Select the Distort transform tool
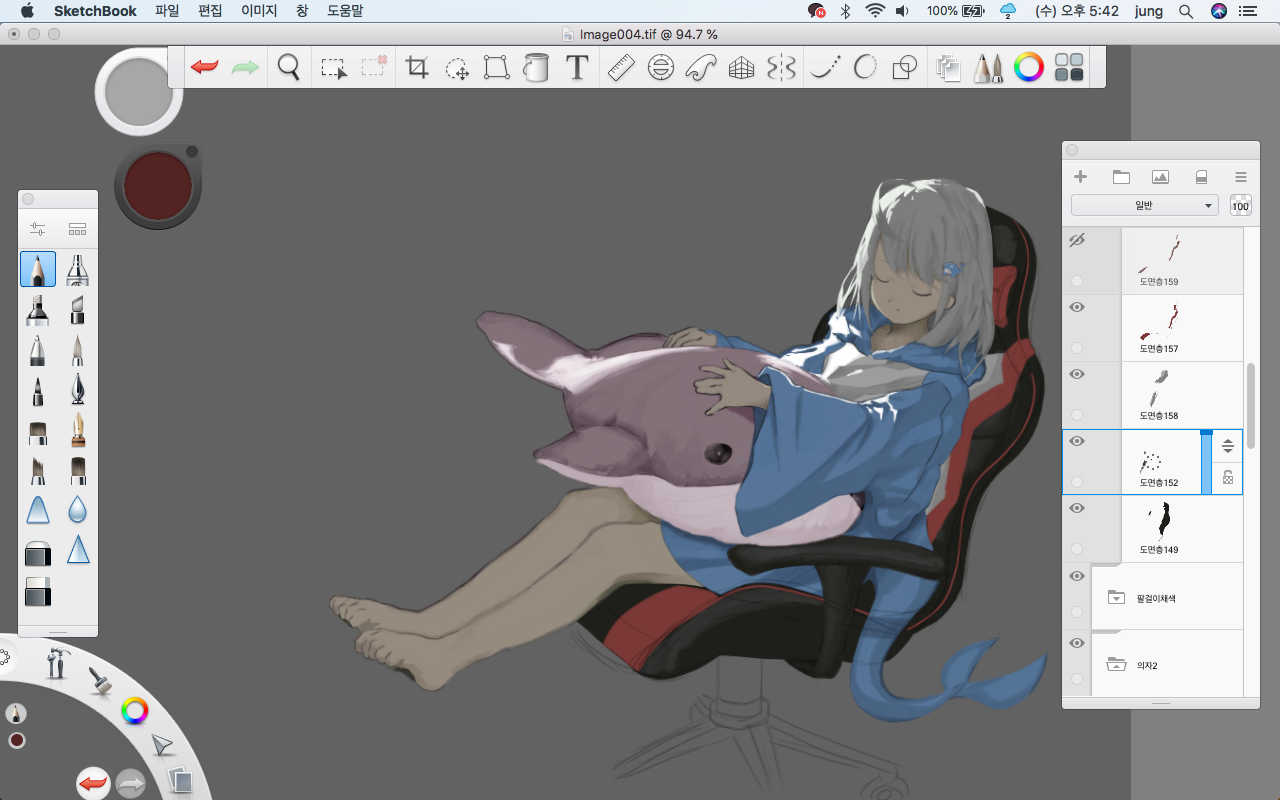1280x800 pixels. pos(496,68)
